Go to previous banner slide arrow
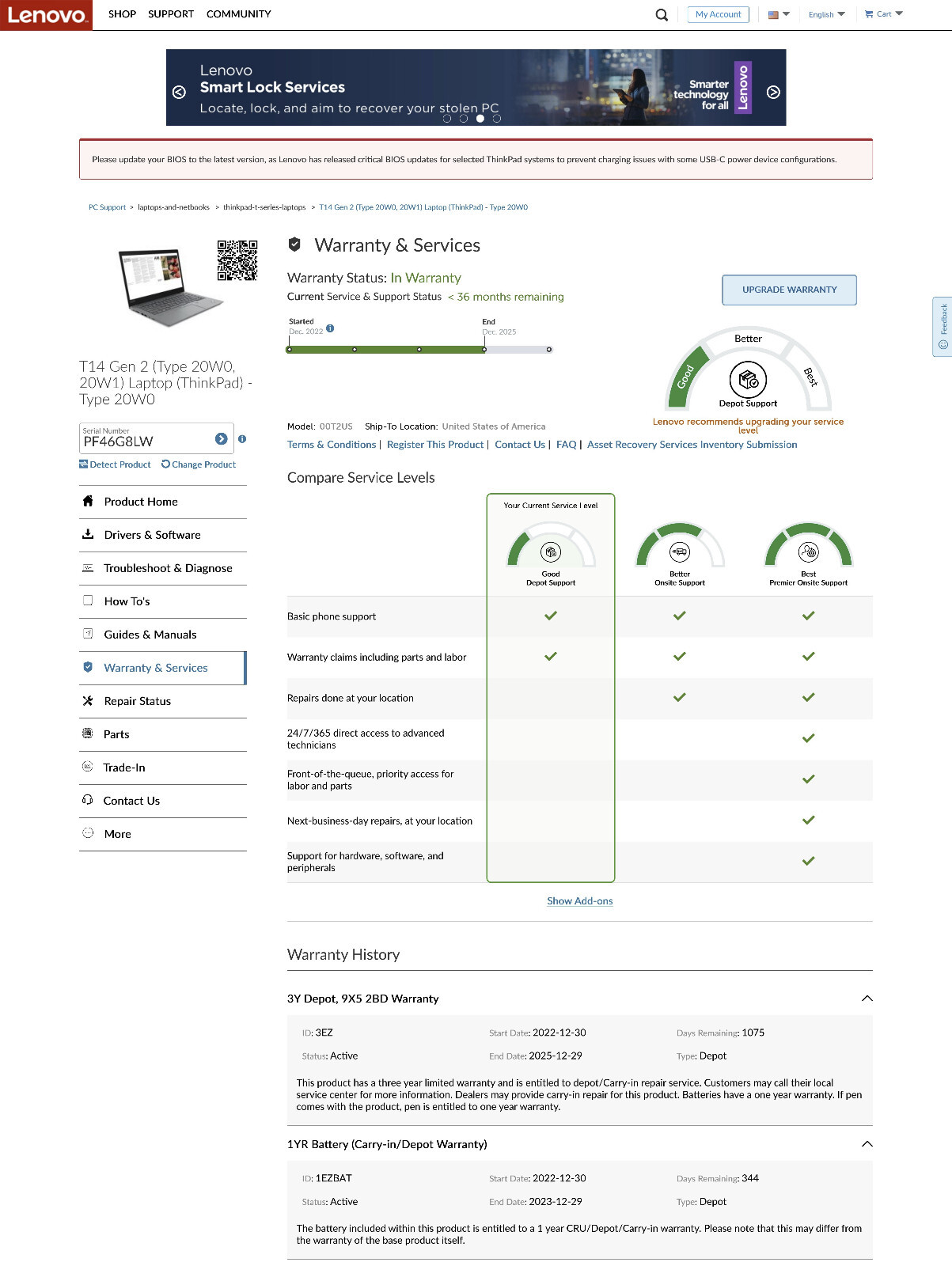Viewport: 952px width, 1266px height. (x=179, y=92)
